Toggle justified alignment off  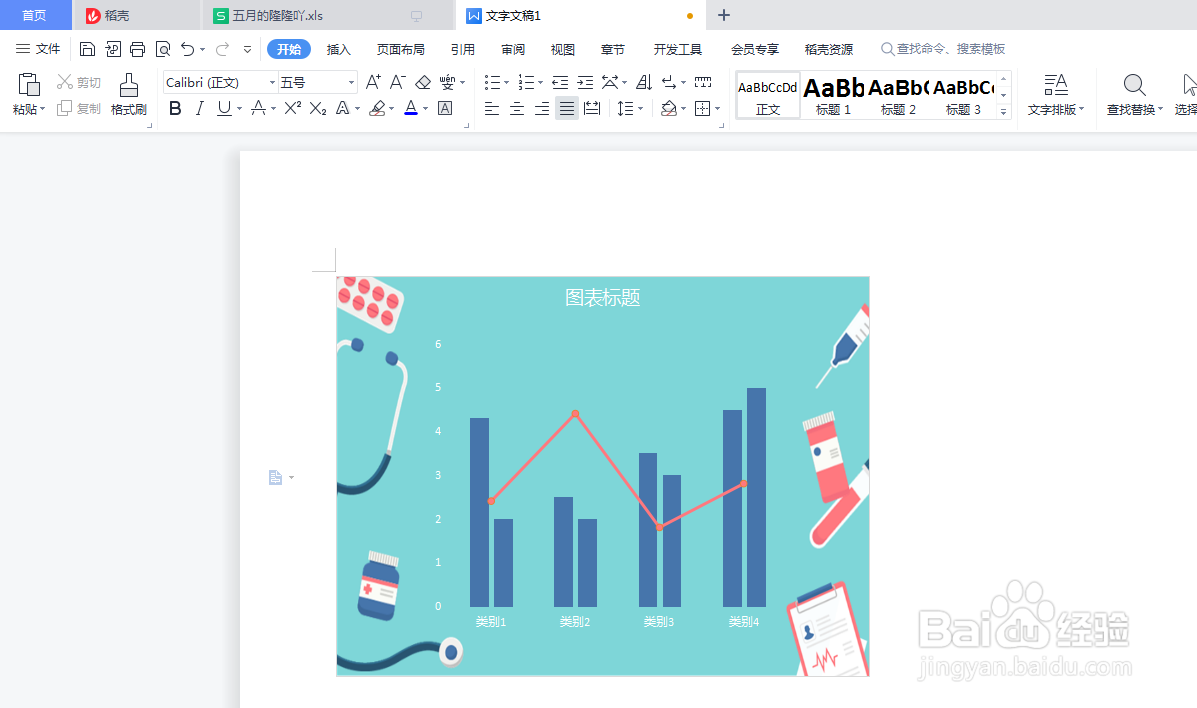(x=566, y=108)
